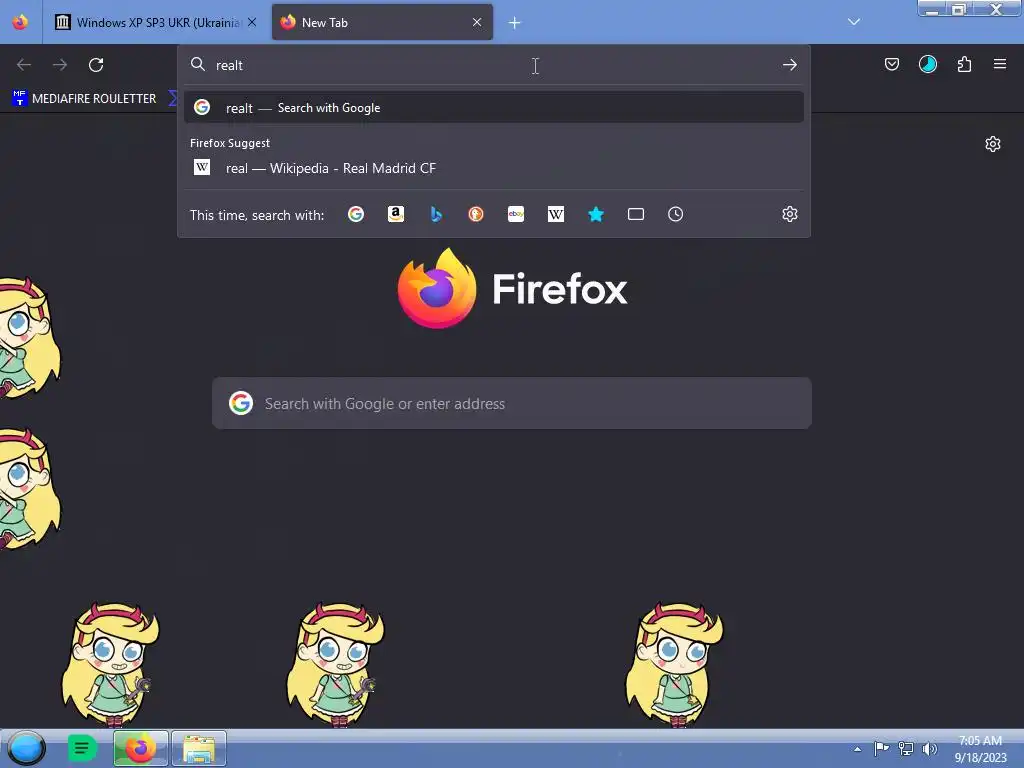Open MEDIAFIRE ROULETTER bookmark
Image resolution: width=1024 pixels, height=768 pixels.
(84, 99)
